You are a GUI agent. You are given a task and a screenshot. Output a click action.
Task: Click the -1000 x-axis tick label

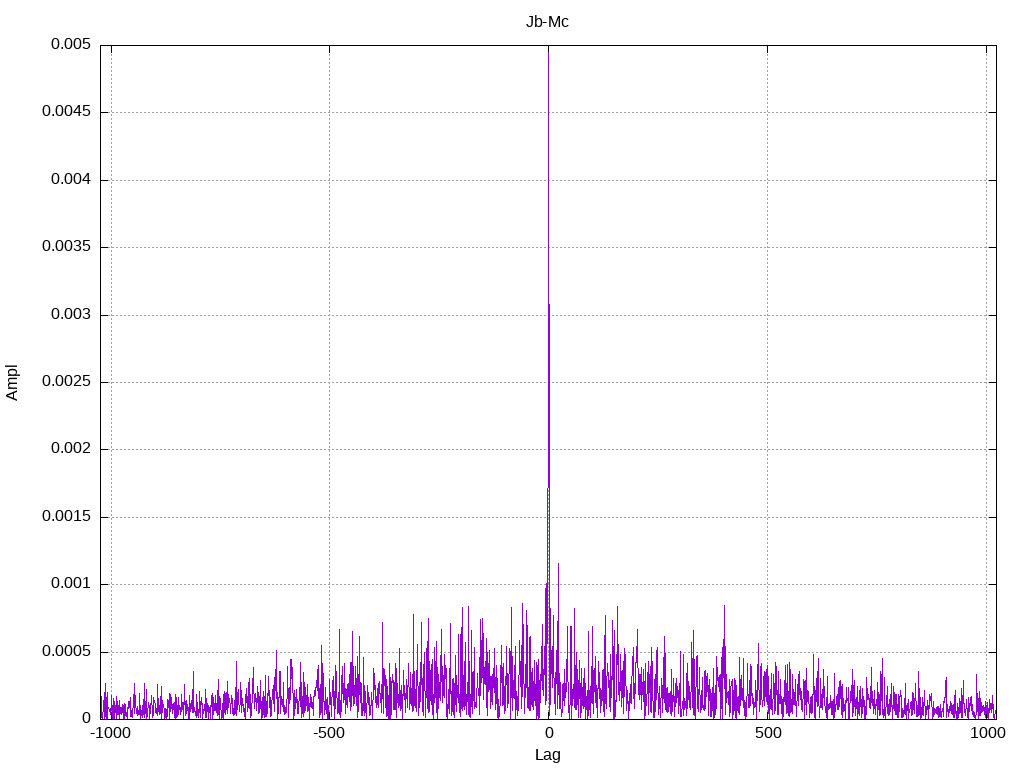click(x=110, y=734)
